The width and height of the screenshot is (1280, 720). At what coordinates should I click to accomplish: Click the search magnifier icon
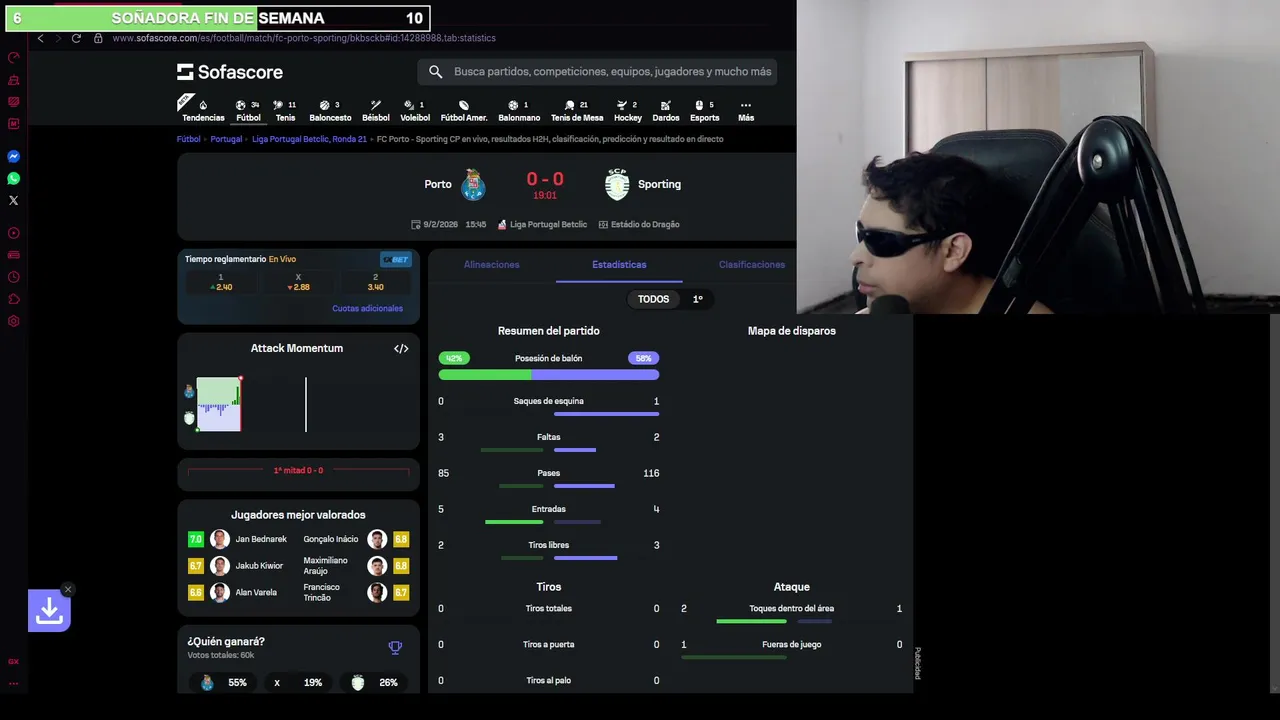click(x=435, y=72)
